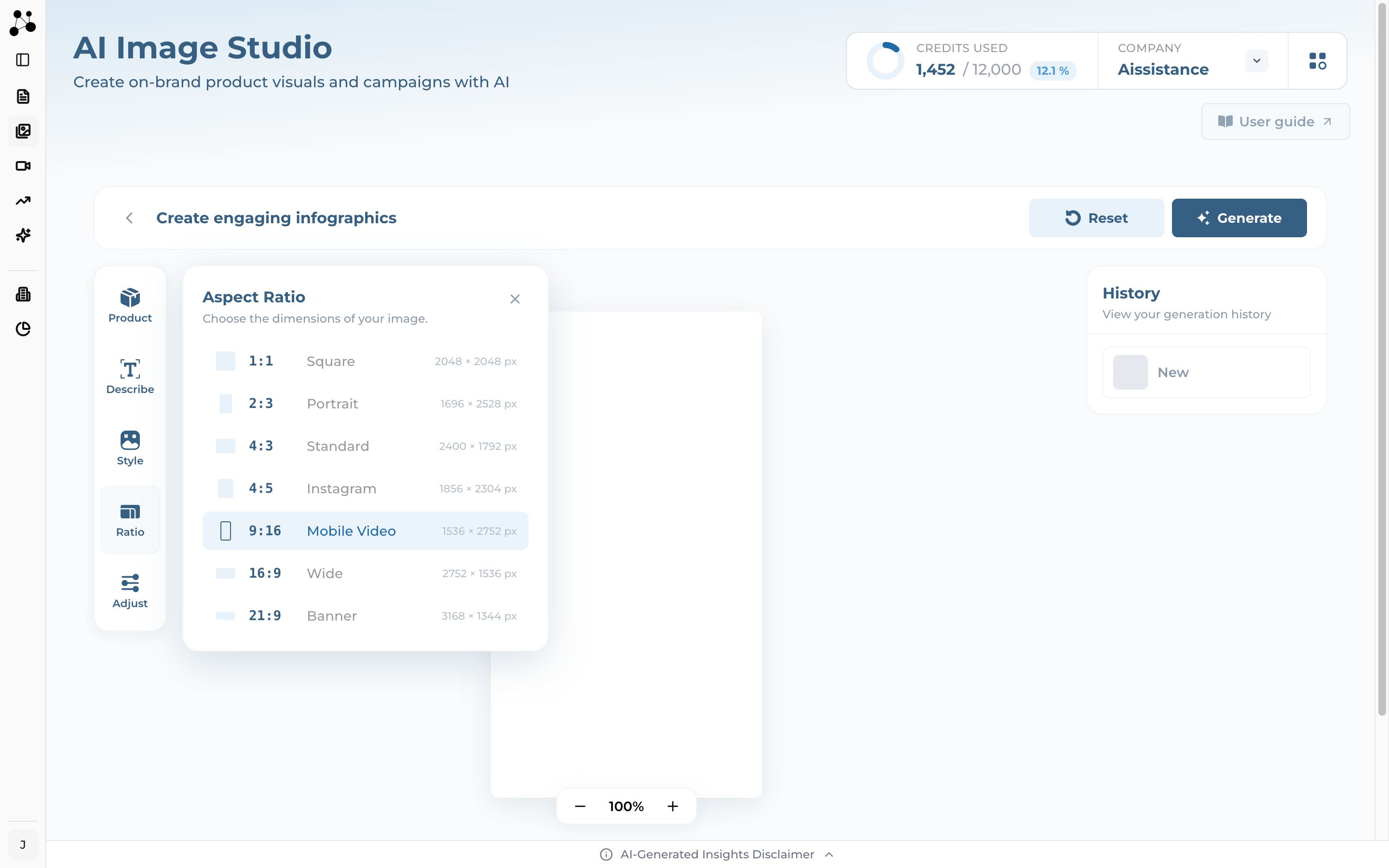Image resolution: width=1389 pixels, height=868 pixels.
Task: Expand the AI-Generated Insights Disclaimer
Action: click(x=717, y=854)
